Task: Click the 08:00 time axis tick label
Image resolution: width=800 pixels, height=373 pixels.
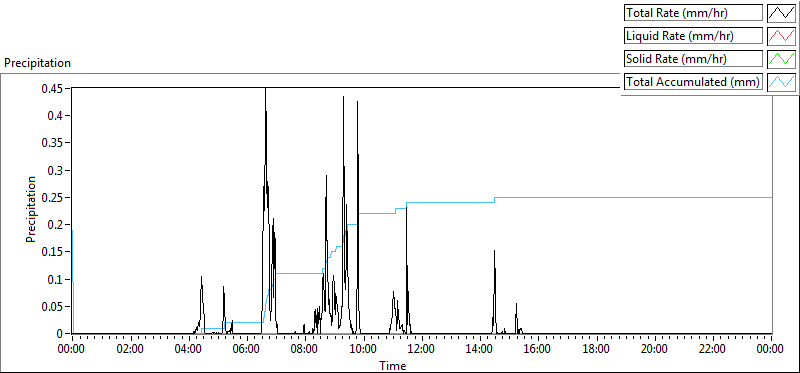Action: 305,349
